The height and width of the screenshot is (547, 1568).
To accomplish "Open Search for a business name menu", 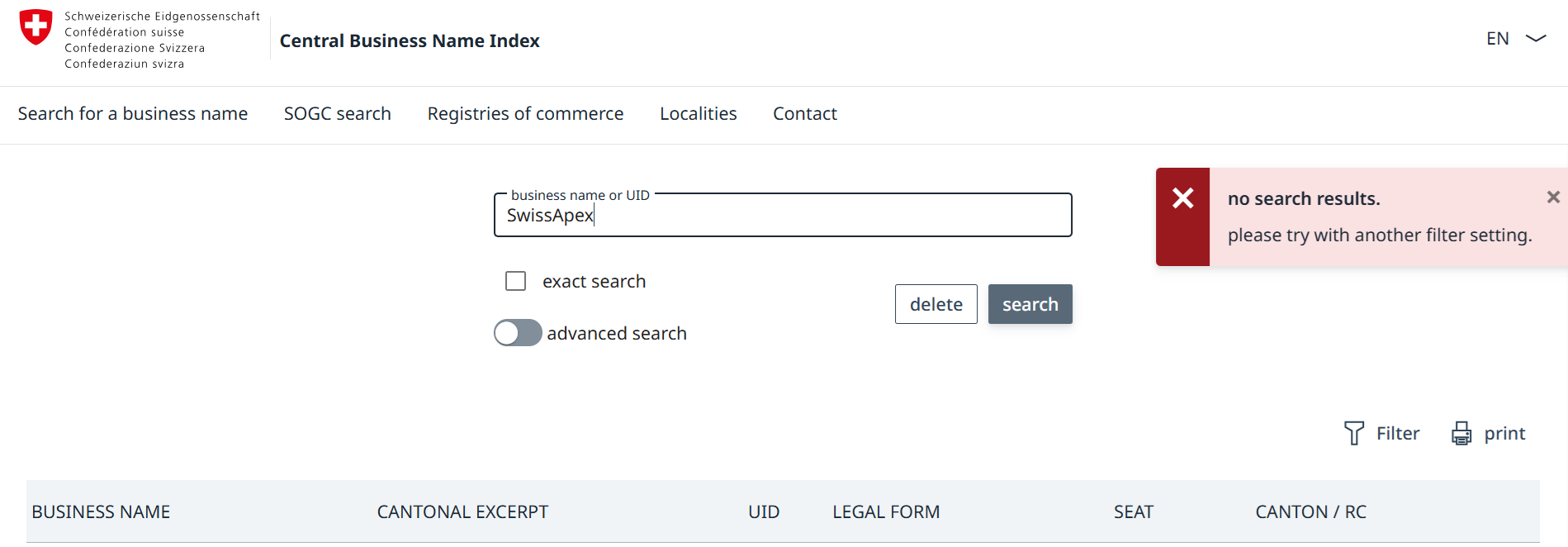I will click(x=133, y=114).
